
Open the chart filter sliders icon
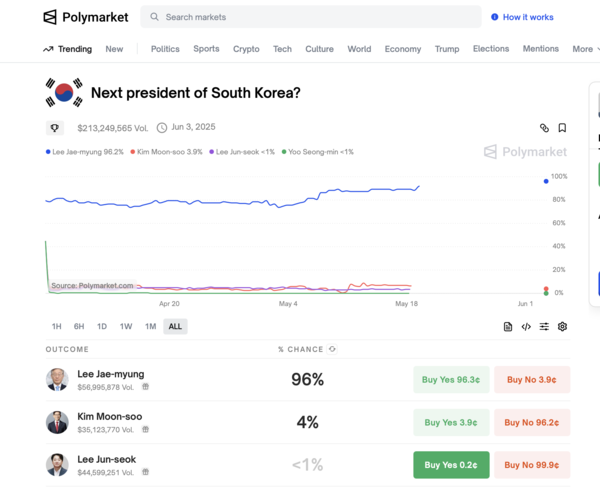pos(544,327)
